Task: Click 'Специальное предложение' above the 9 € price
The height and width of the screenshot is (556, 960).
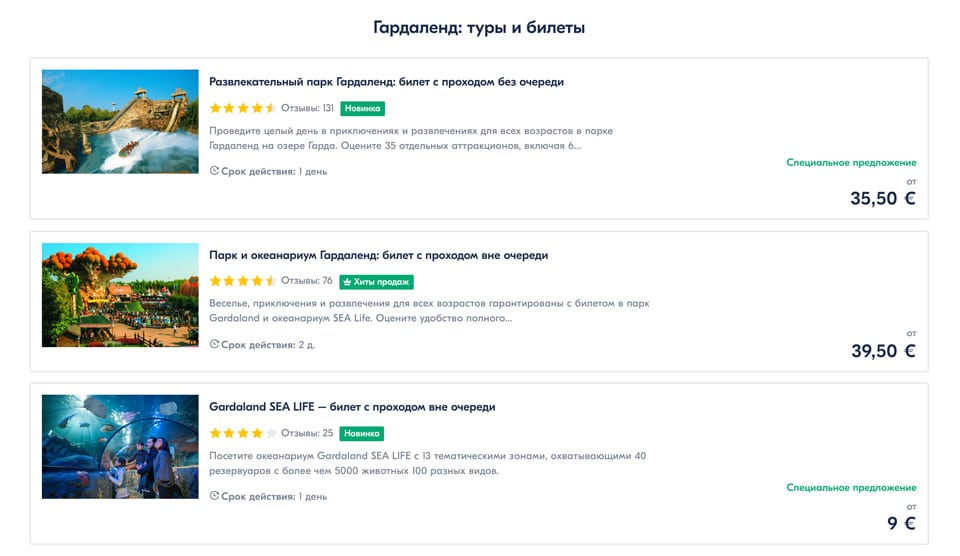Action: 851,488
